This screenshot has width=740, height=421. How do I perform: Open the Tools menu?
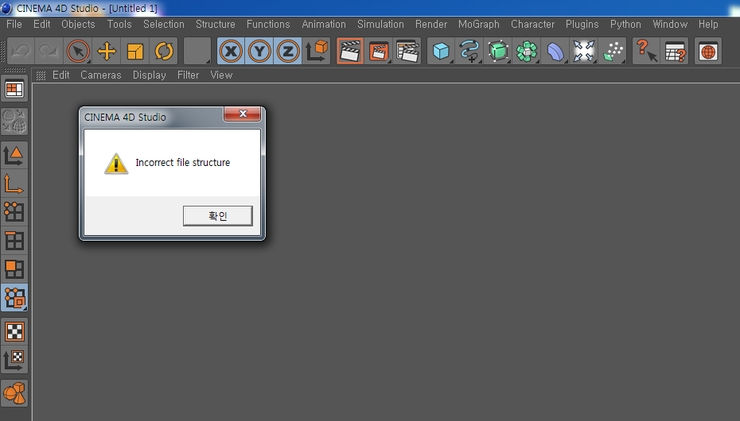(x=119, y=24)
